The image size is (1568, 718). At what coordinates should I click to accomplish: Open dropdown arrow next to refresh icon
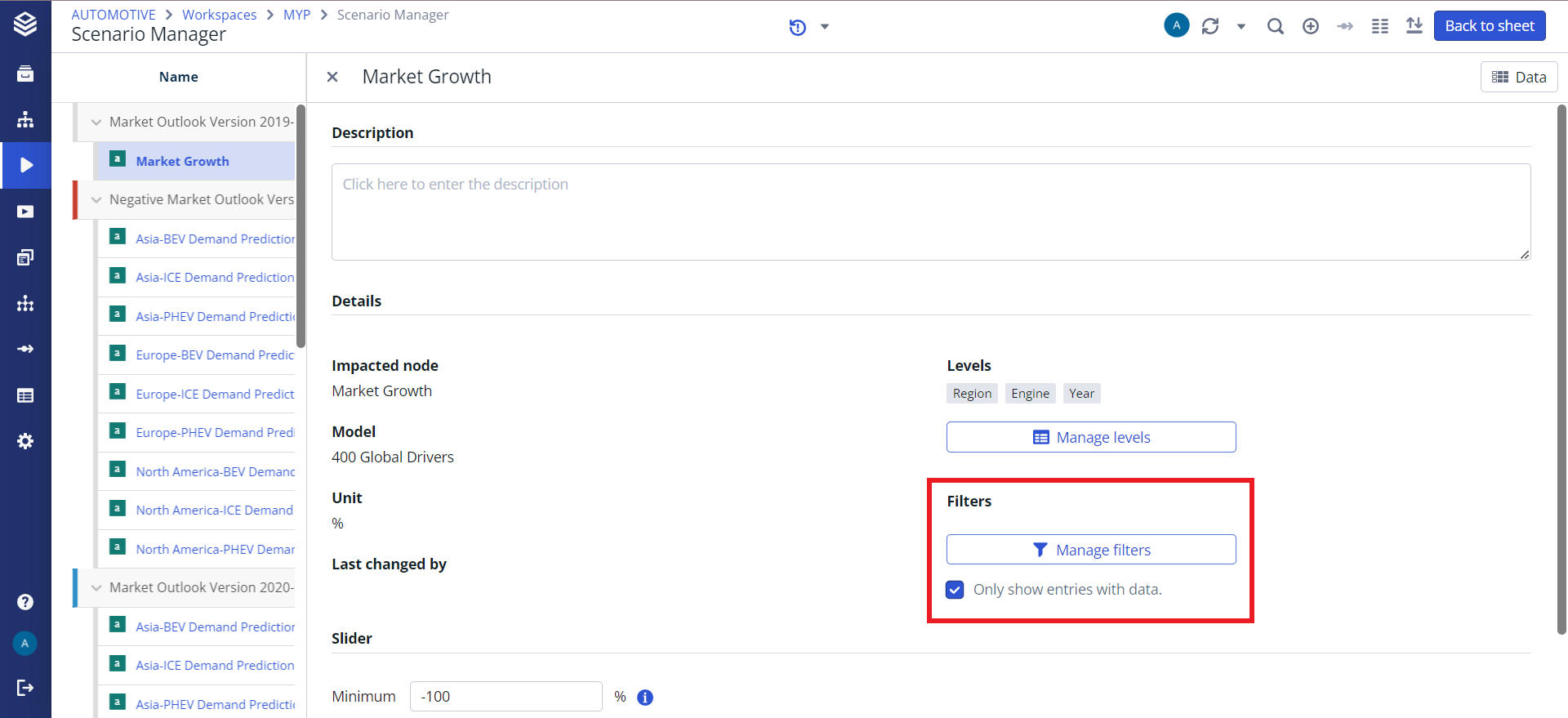(x=1241, y=27)
